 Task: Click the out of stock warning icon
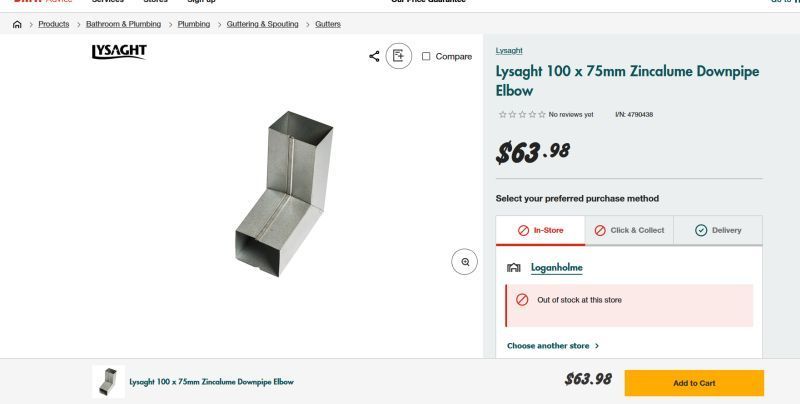pyautogui.click(x=522, y=300)
